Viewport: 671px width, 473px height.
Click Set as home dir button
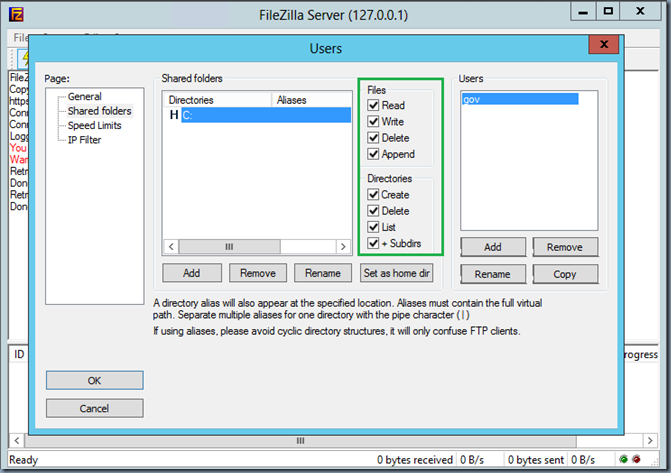(397, 273)
